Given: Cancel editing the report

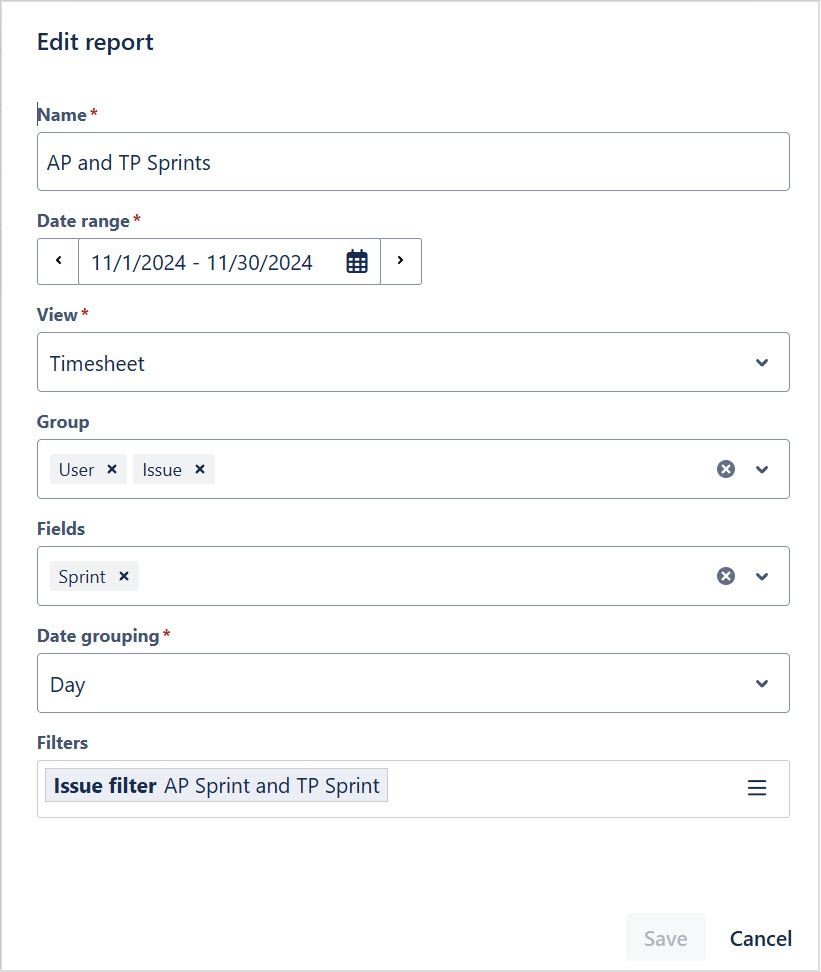Looking at the screenshot, I should point(760,938).
